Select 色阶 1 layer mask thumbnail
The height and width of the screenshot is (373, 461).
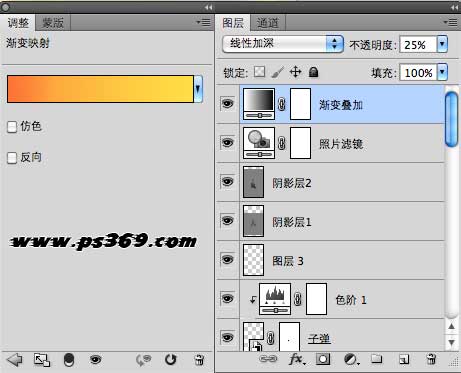[x=316, y=299]
